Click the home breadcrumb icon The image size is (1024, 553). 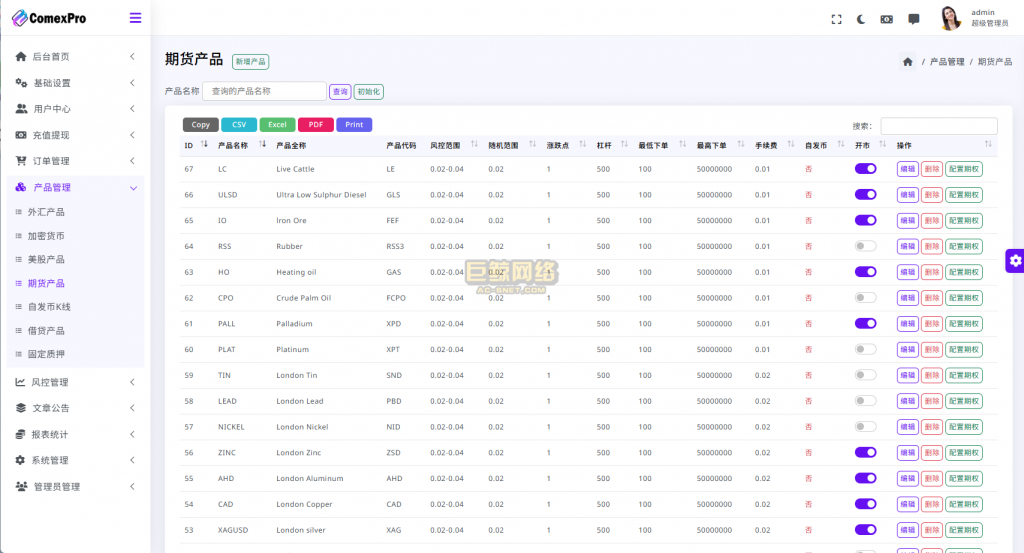tap(908, 62)
